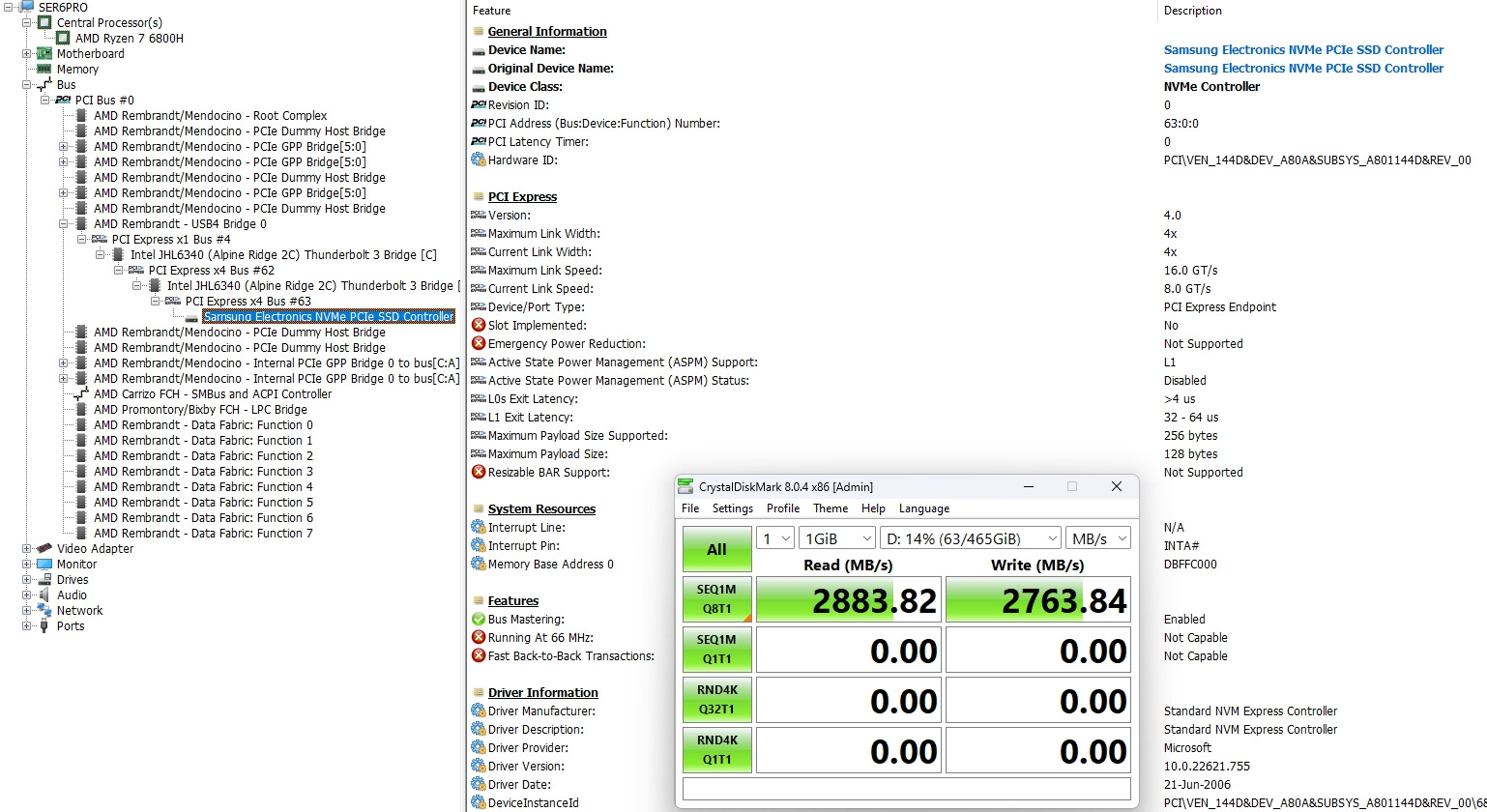1487x812 pixels.
Task: Click the PCI Bus #0 icon
Action: point(63,100)
